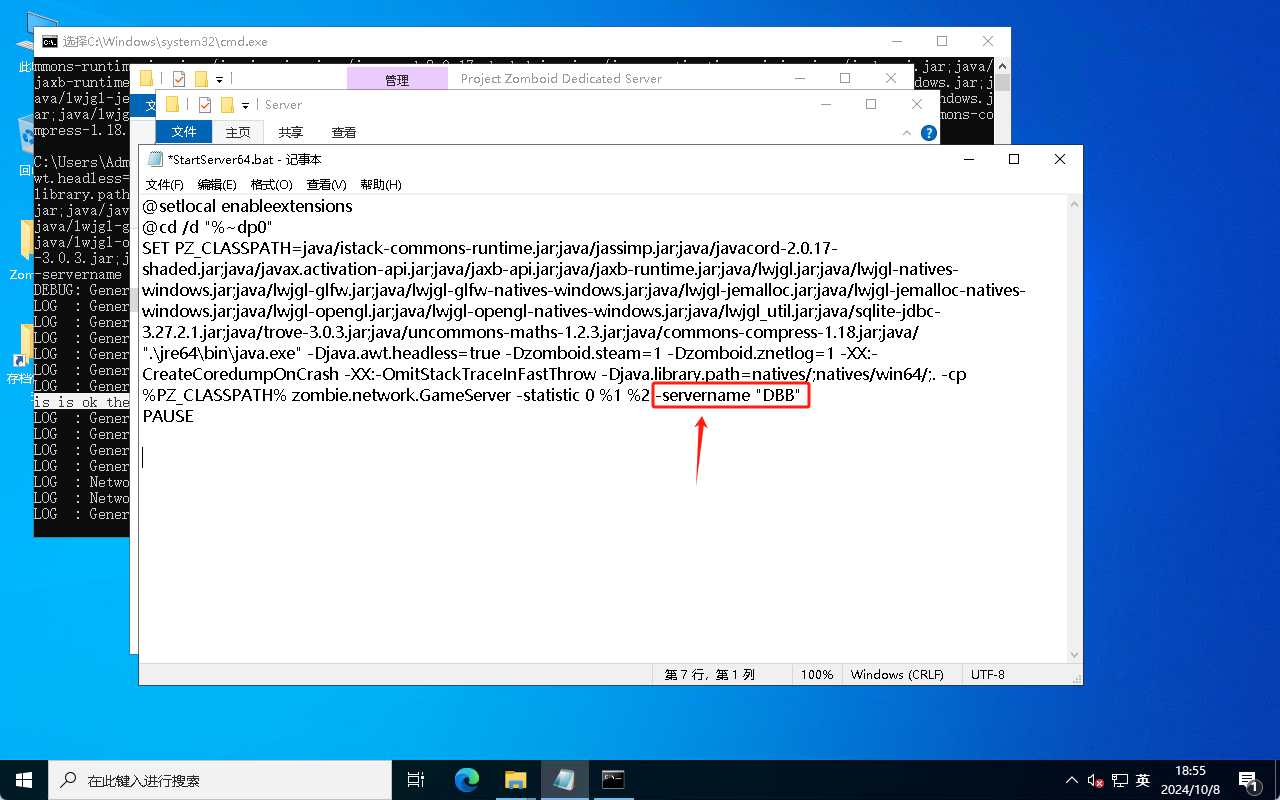The image size is (1280, 800).
Task: Click the Notepad icon in StartServer64.bat title bar
Action: pos(155,159)
